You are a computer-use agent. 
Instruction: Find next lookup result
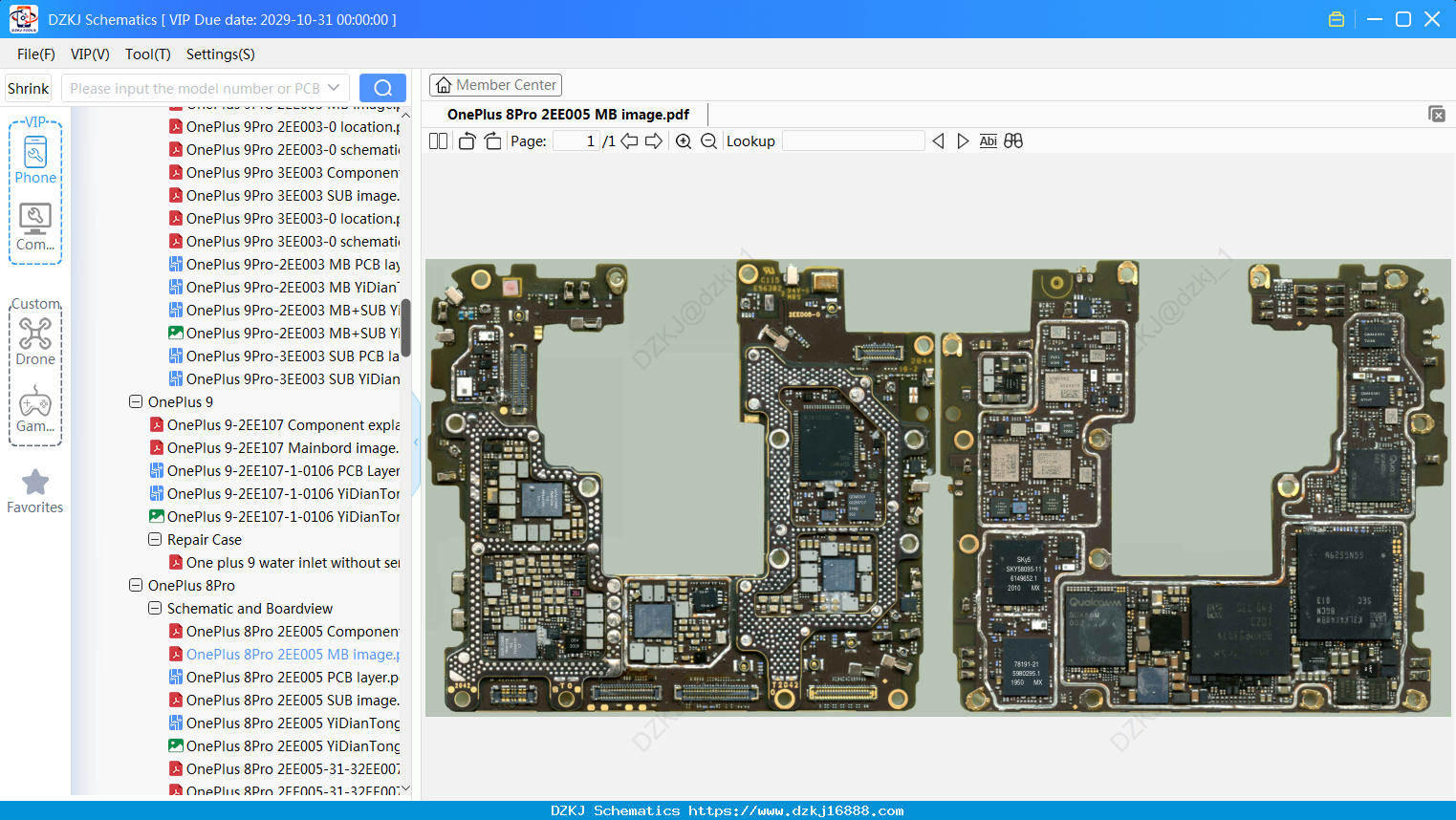[963, 140]
